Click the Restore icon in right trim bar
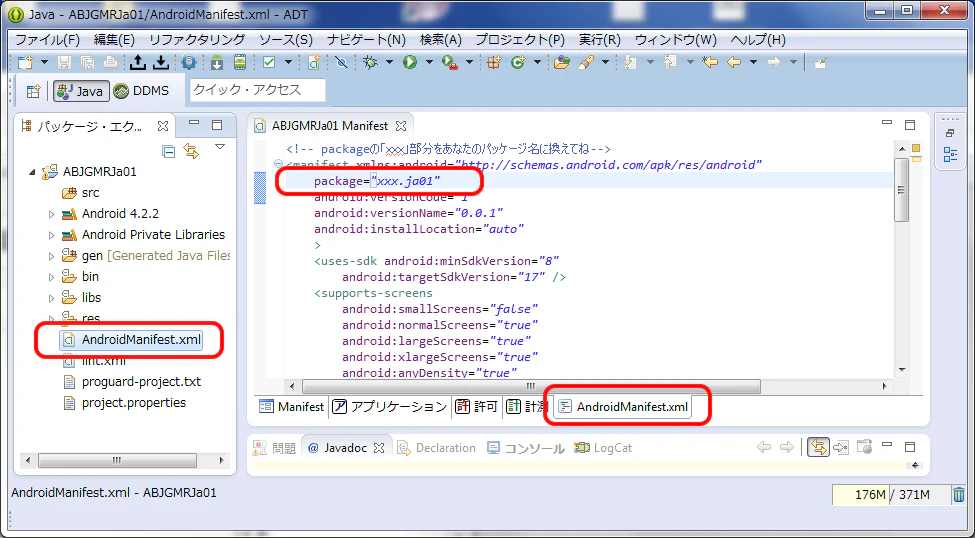975x538 pixels. click(x=950, y=132)
